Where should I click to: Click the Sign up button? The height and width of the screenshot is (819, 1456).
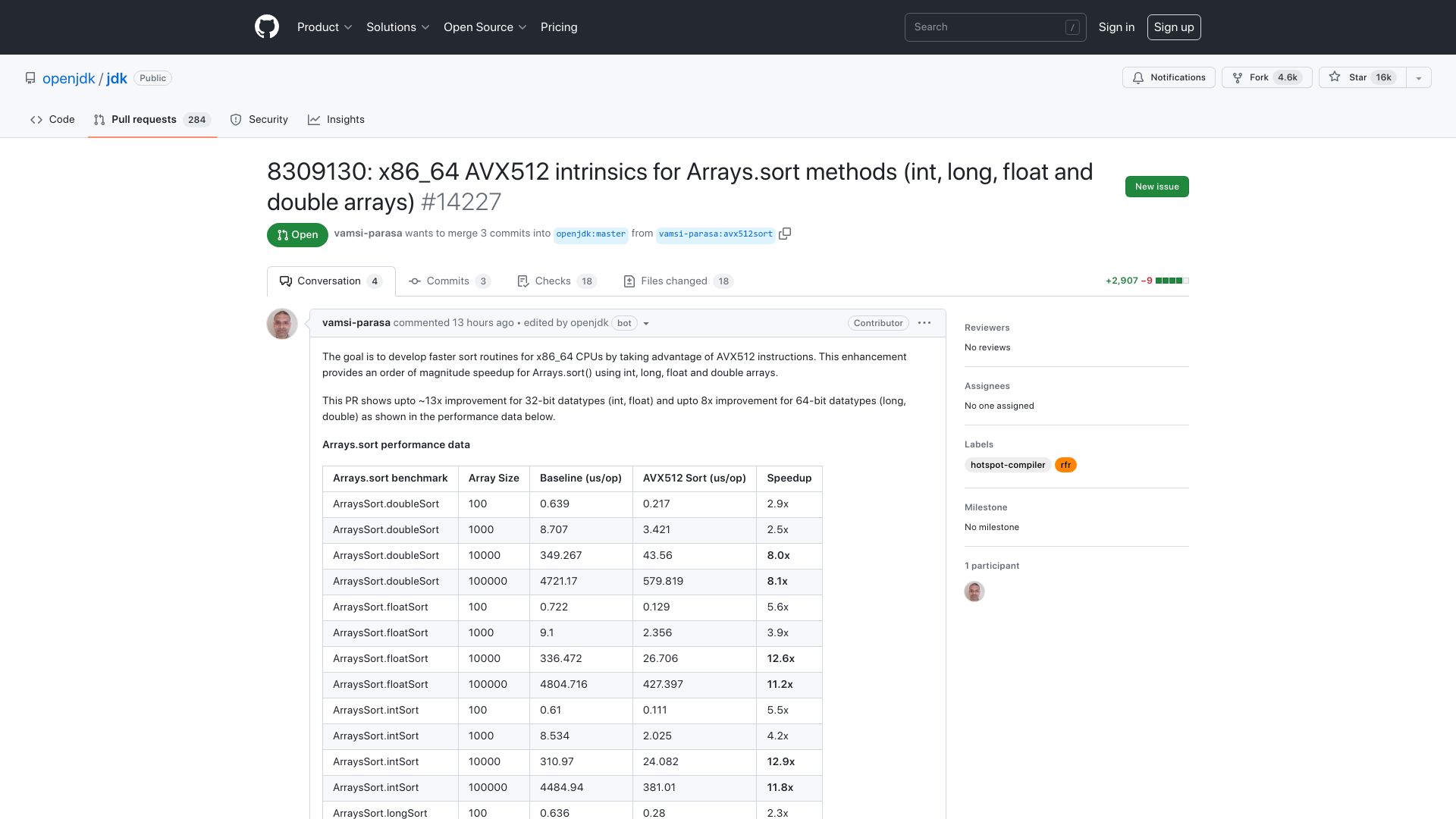coord(1174,27)
